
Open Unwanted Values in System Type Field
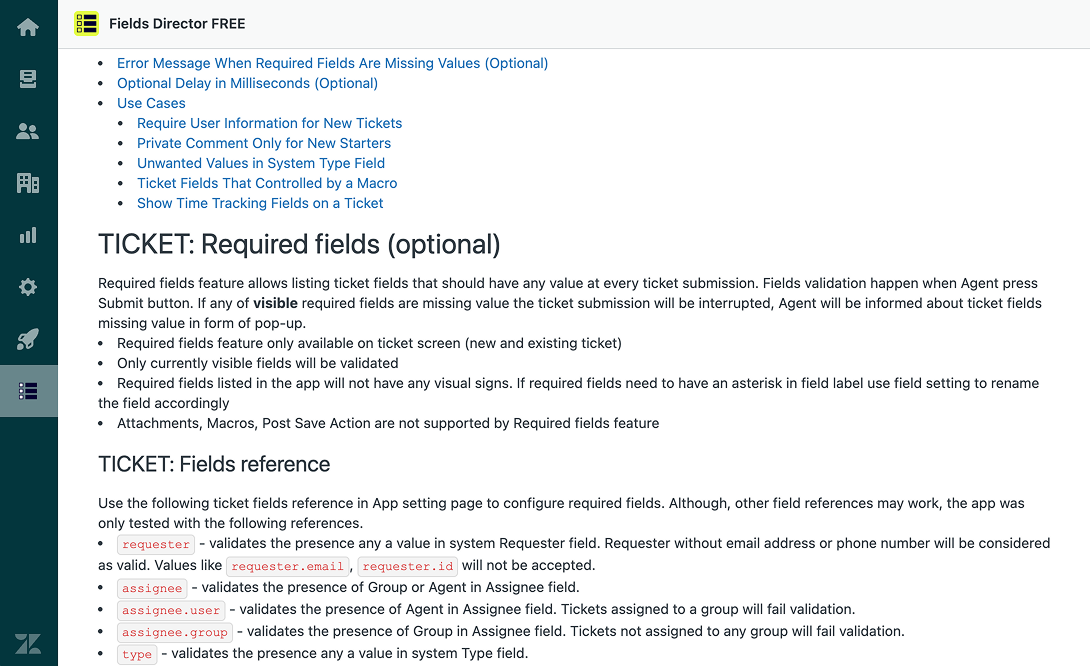[x=261, y=163]
